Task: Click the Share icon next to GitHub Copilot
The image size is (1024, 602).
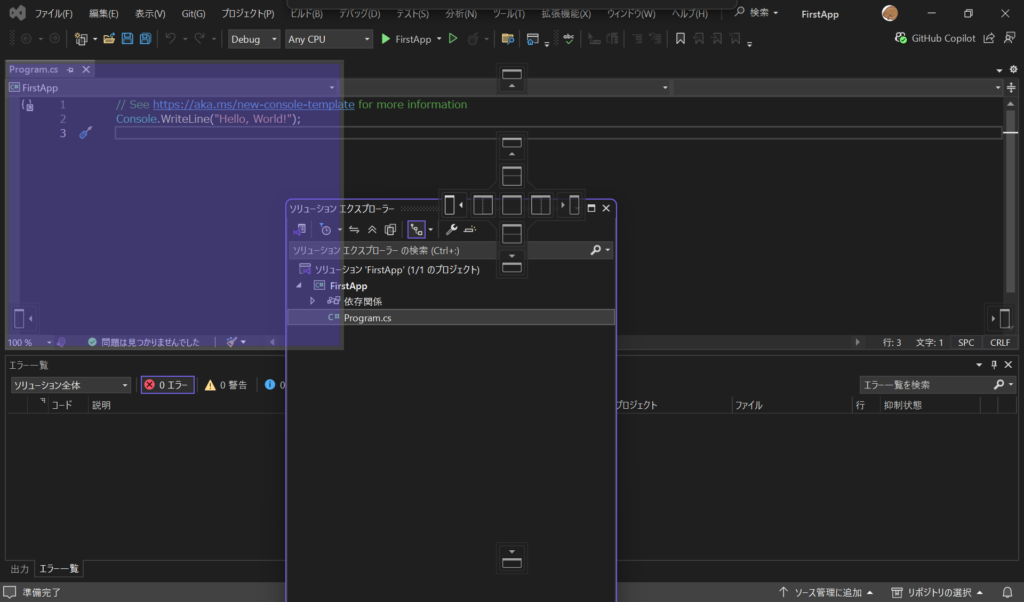Action: pyautogui.click(x=989, y=39)
